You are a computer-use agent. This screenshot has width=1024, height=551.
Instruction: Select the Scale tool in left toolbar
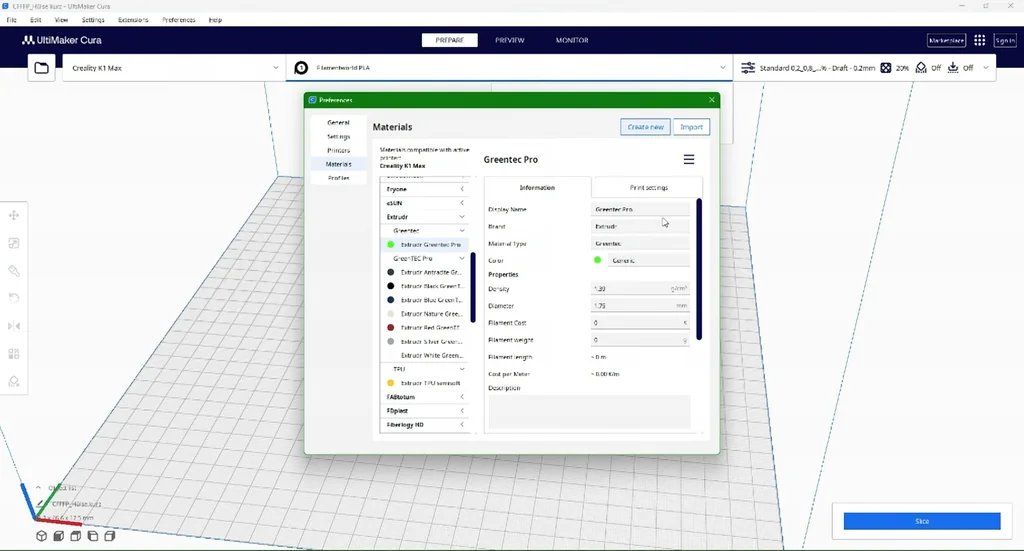[14, 244]
